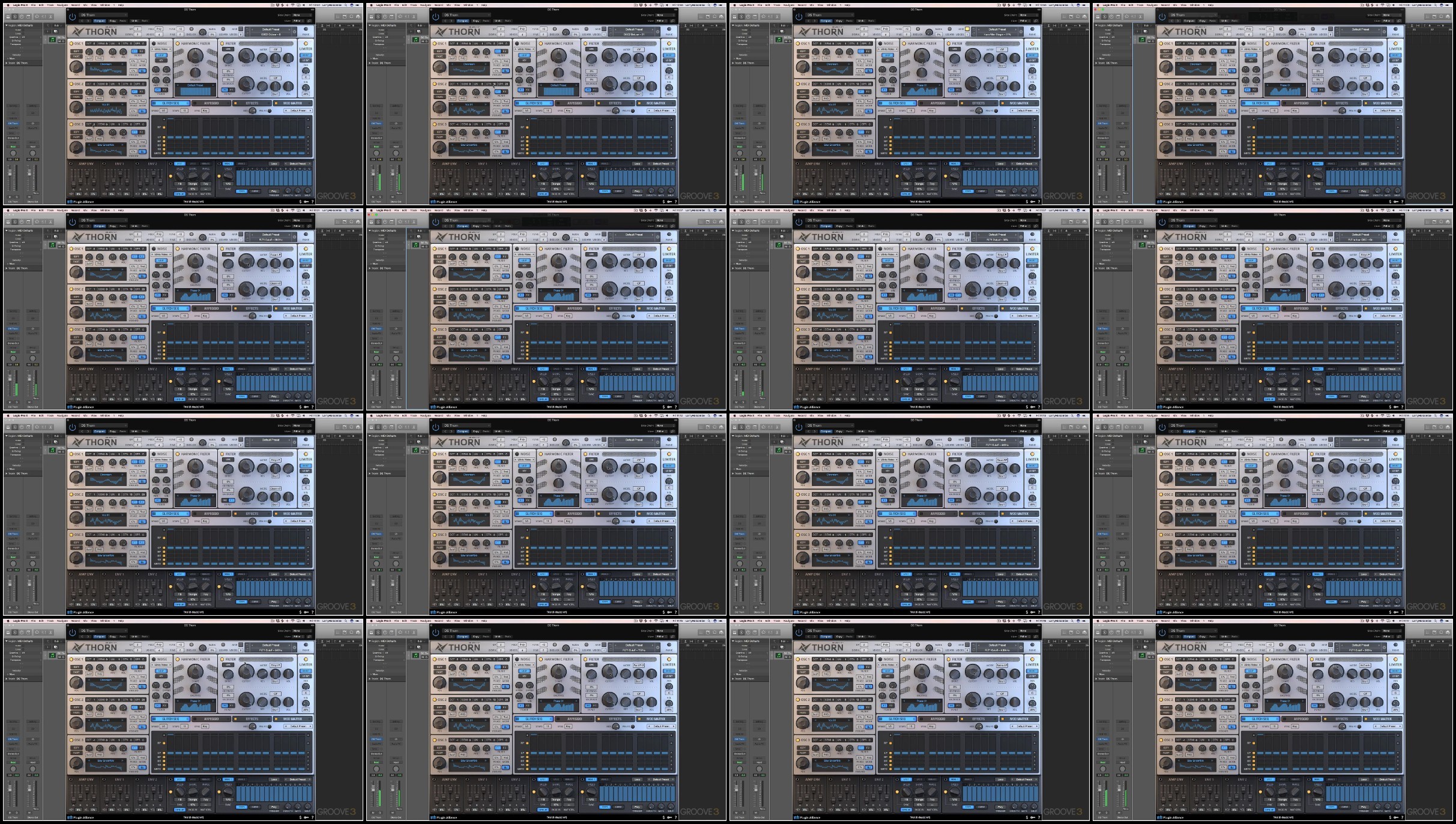
Task: In the OSC2 Octave frame, mute the DS Thorn channel
Action: tap(10, 197)
